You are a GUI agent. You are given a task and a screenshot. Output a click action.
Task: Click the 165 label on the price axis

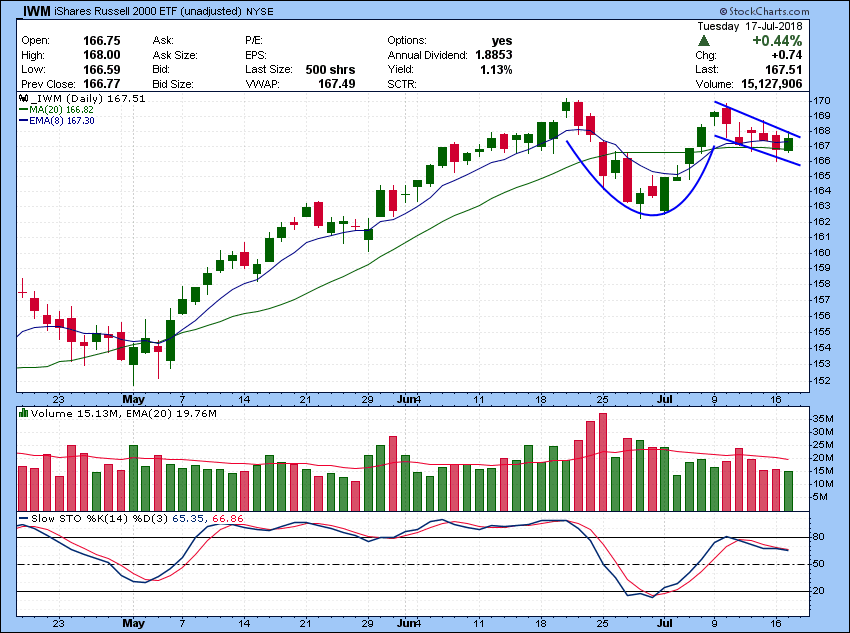(822, 176)
